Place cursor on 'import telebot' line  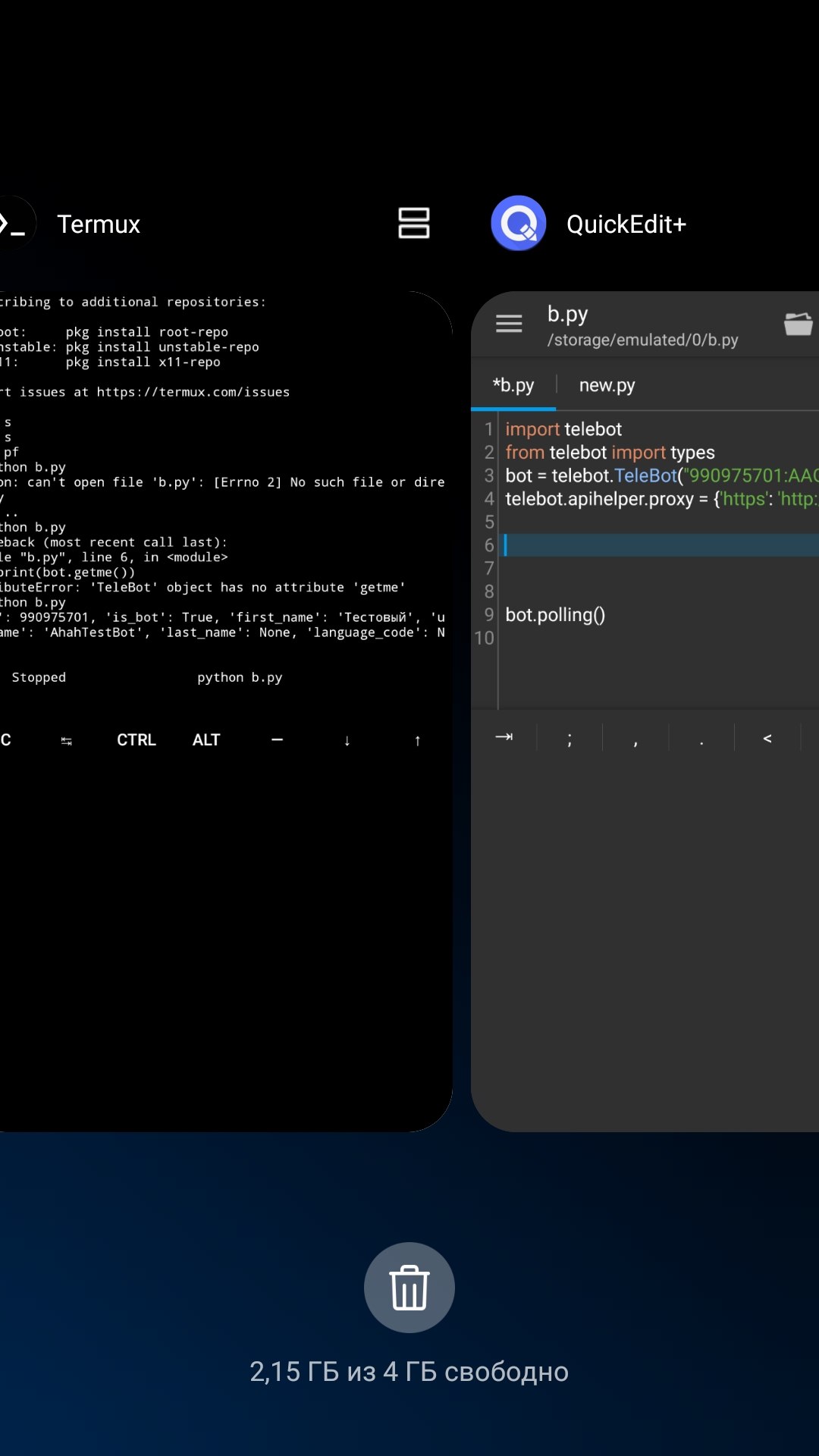(x=563, y=429)
